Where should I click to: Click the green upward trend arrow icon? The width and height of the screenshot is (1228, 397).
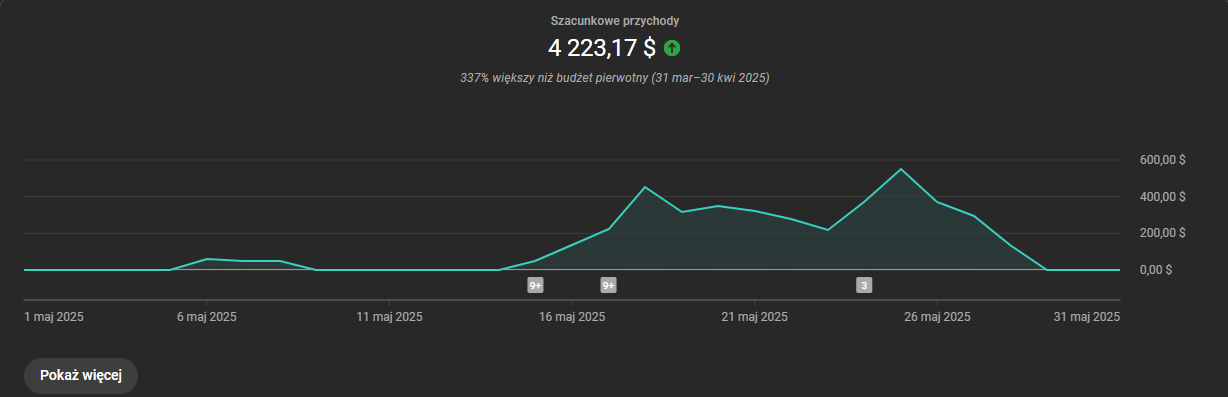click(672, 47)
